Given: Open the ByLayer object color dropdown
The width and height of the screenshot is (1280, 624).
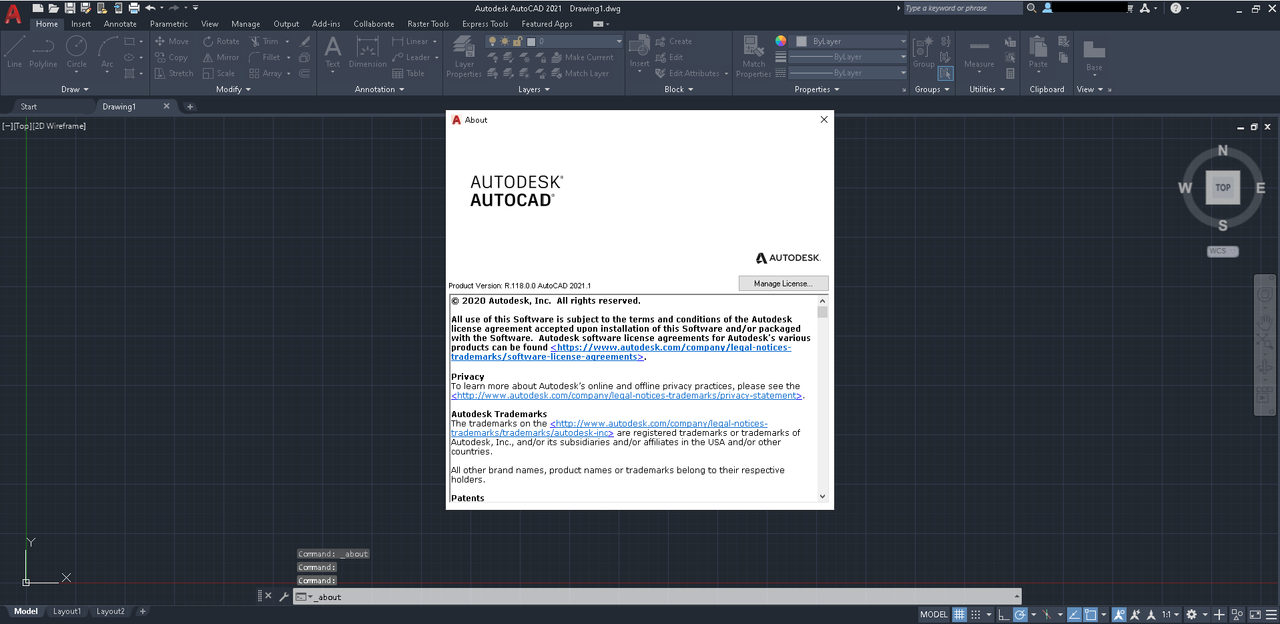Looking at the screenshot, I should pyautogui.click(x=851, y=41).
